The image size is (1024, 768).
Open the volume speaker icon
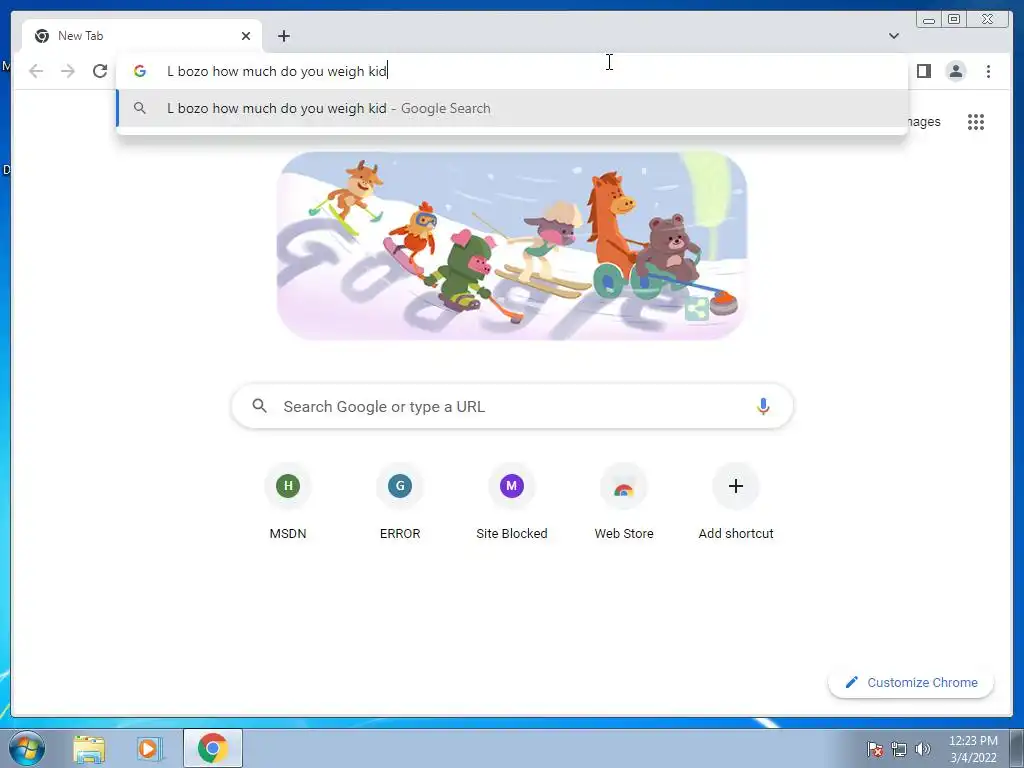[x=922, y=749]
